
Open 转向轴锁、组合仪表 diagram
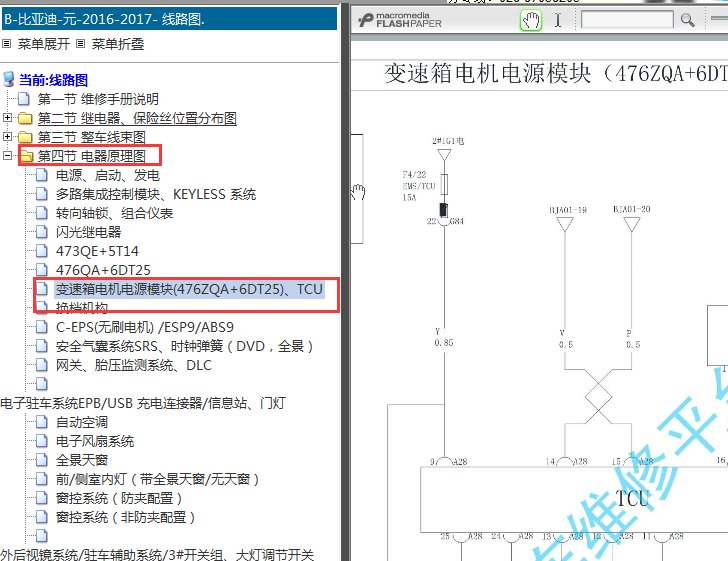coord(114,213)
